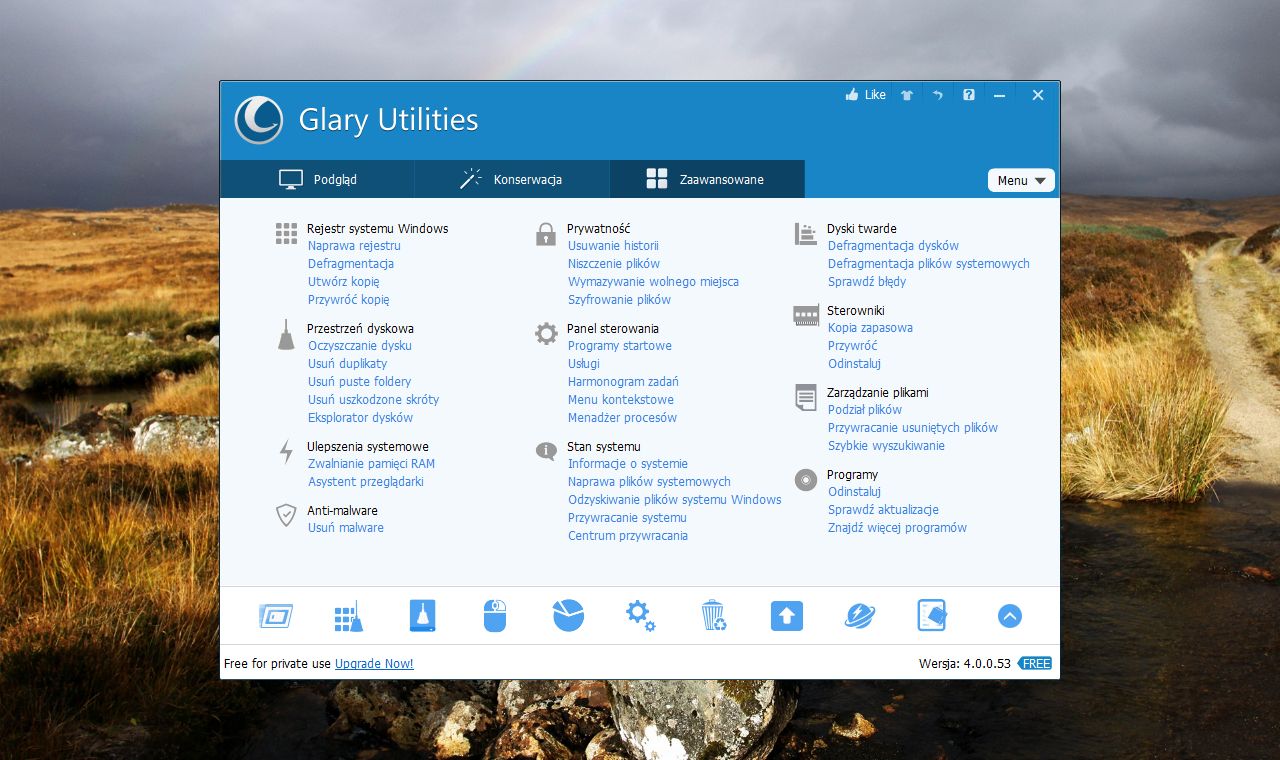
Task: Click the Prywatność padlock icon
Action: [x=545, y=234]
